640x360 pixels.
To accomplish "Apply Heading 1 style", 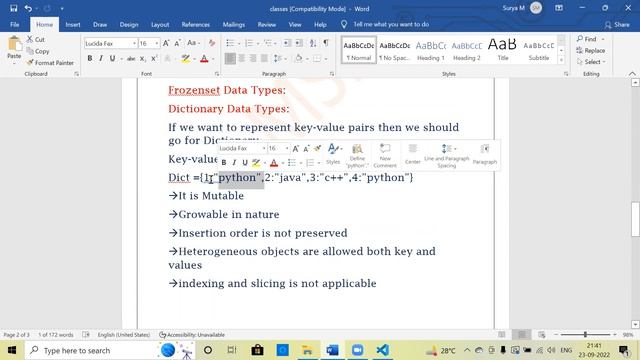I will 431,50.
